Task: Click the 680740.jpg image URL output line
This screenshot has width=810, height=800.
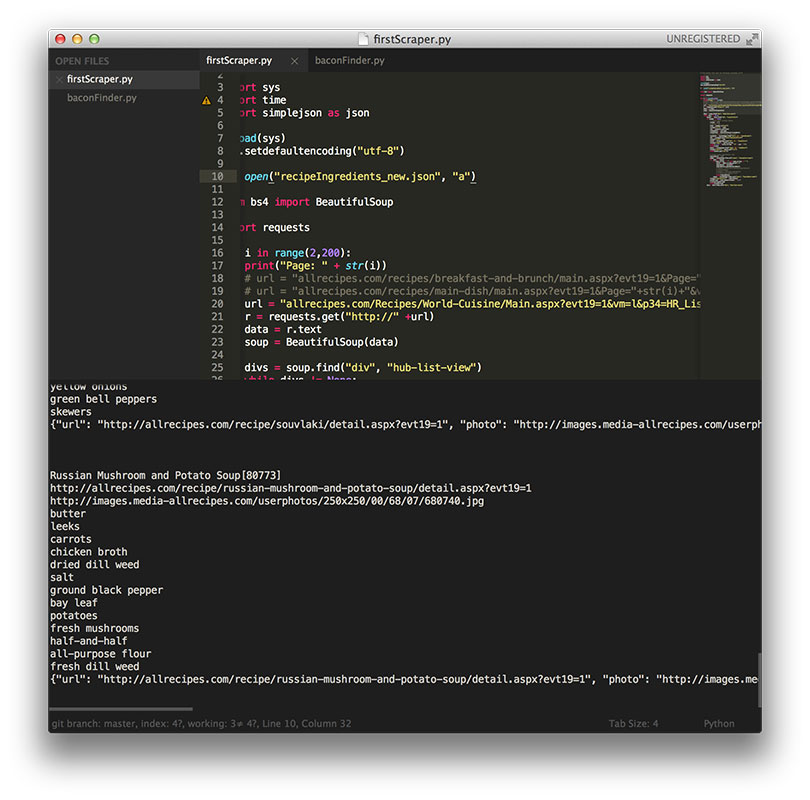Action: [267, 501]
